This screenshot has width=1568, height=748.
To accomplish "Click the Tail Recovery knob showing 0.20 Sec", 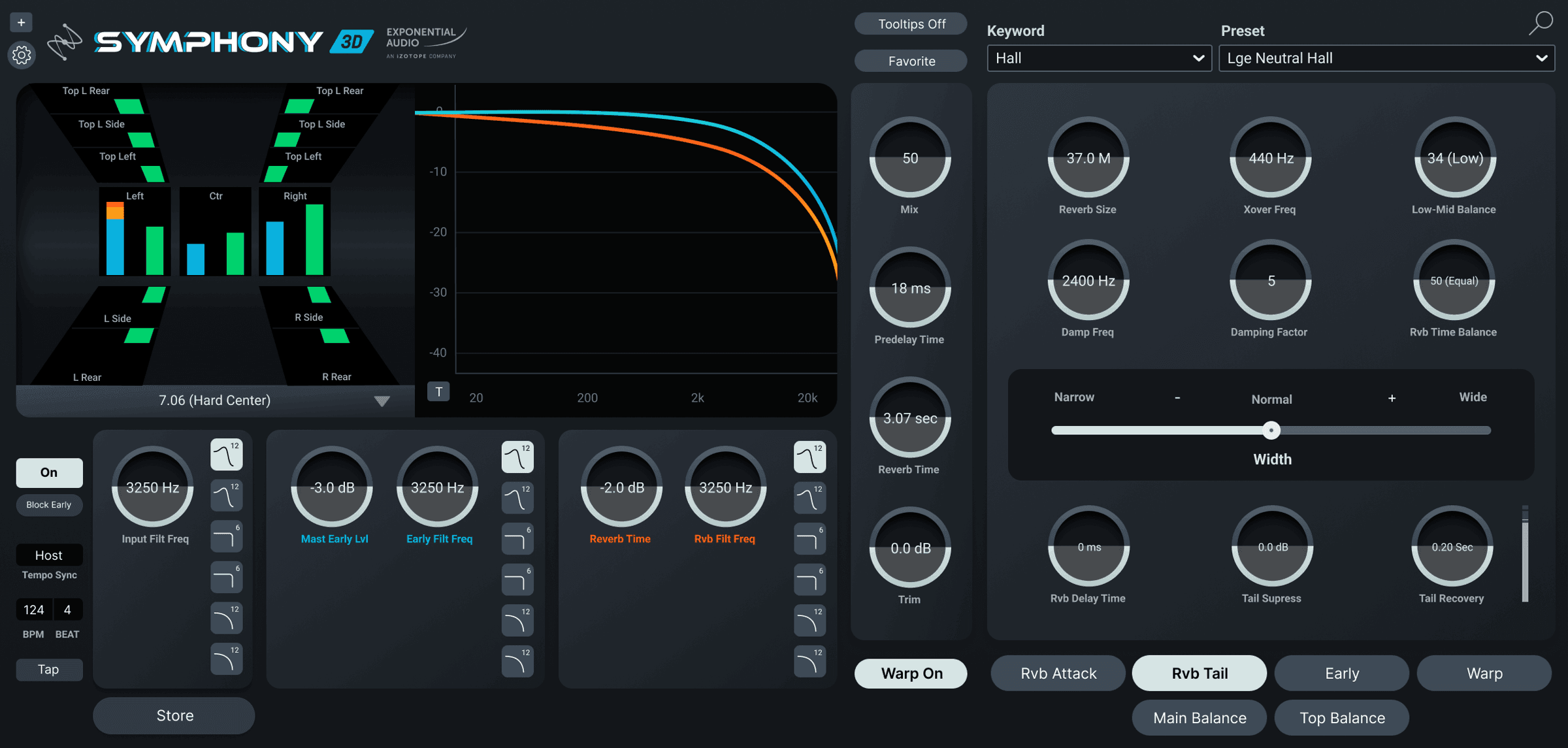I will [x=1452, y=547].
